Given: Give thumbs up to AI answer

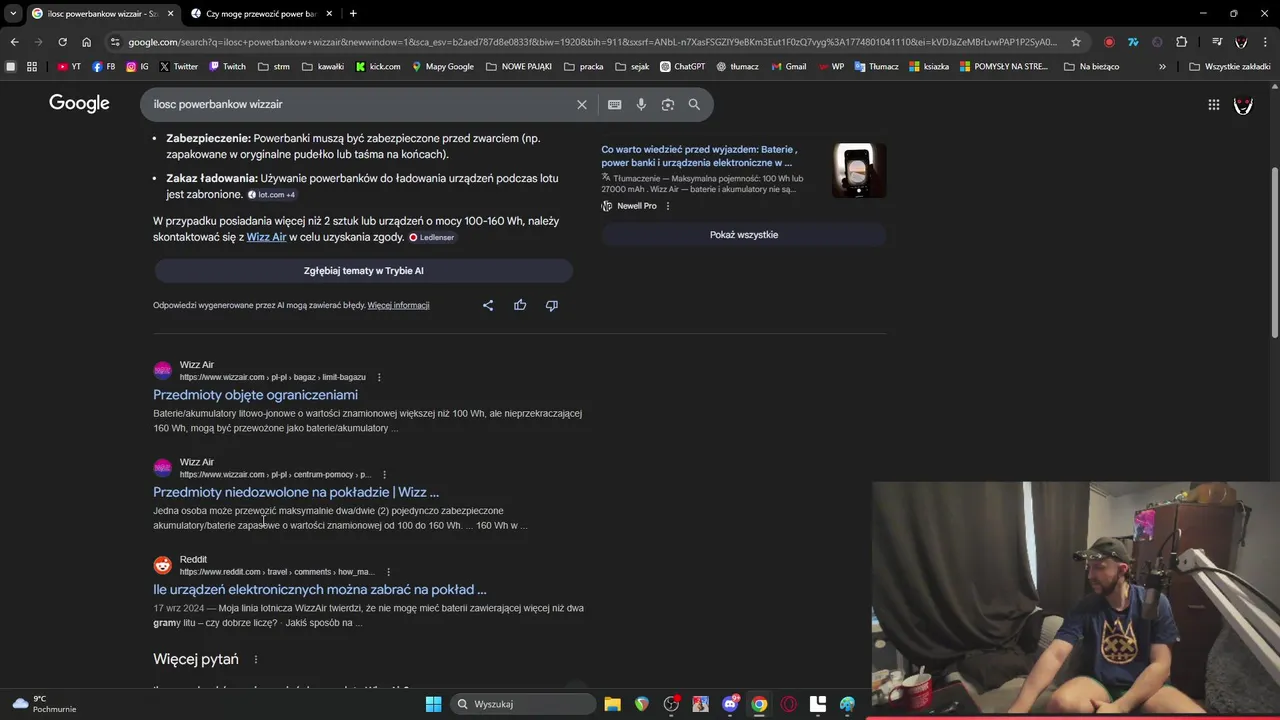Looking at the screenshot, I should [x=520, y=305].
